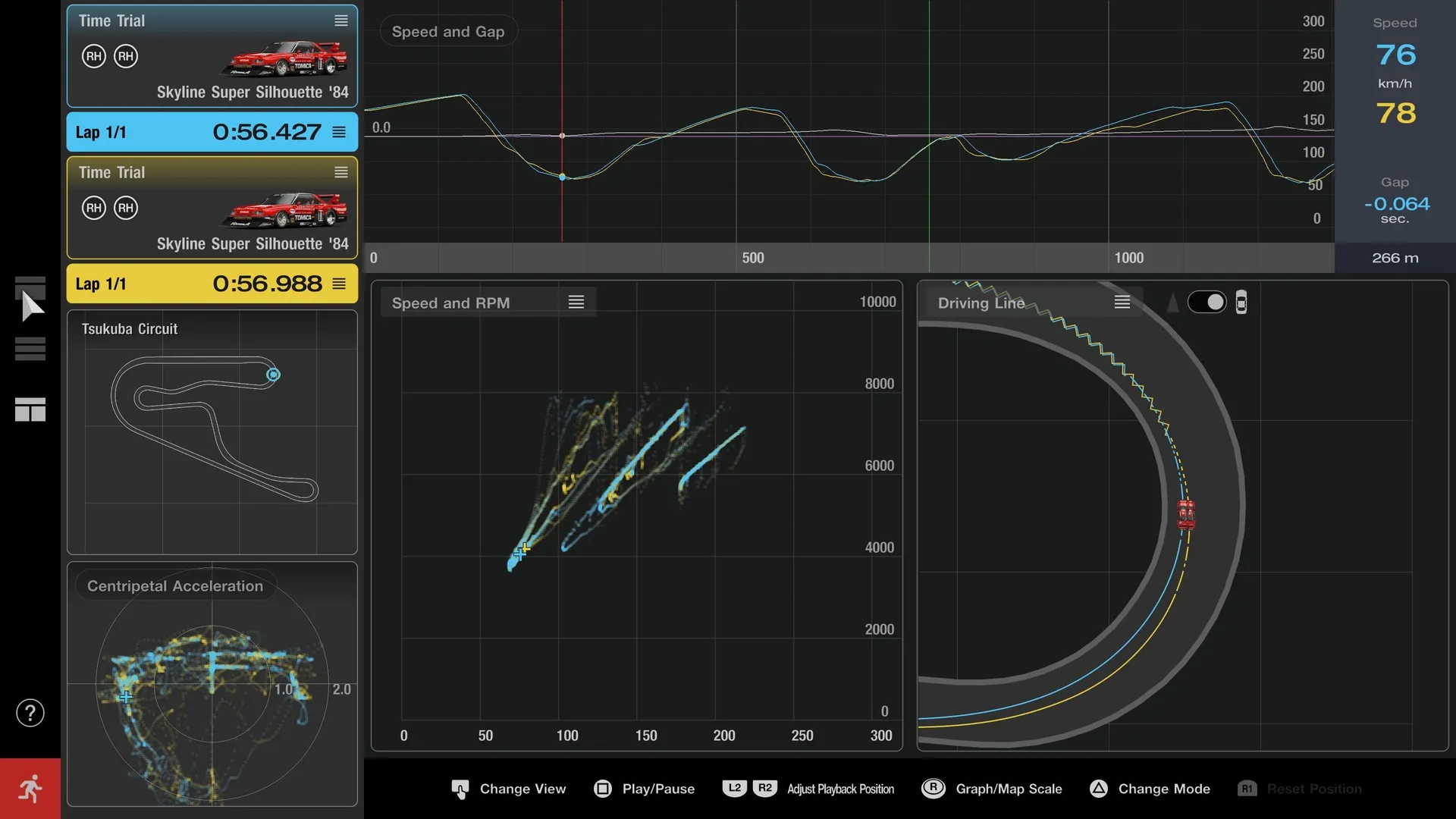This screenshot has width=1456, height=819.
Task: Toggle the switch in the Driving Line panel
Action: coord(1208,302)
